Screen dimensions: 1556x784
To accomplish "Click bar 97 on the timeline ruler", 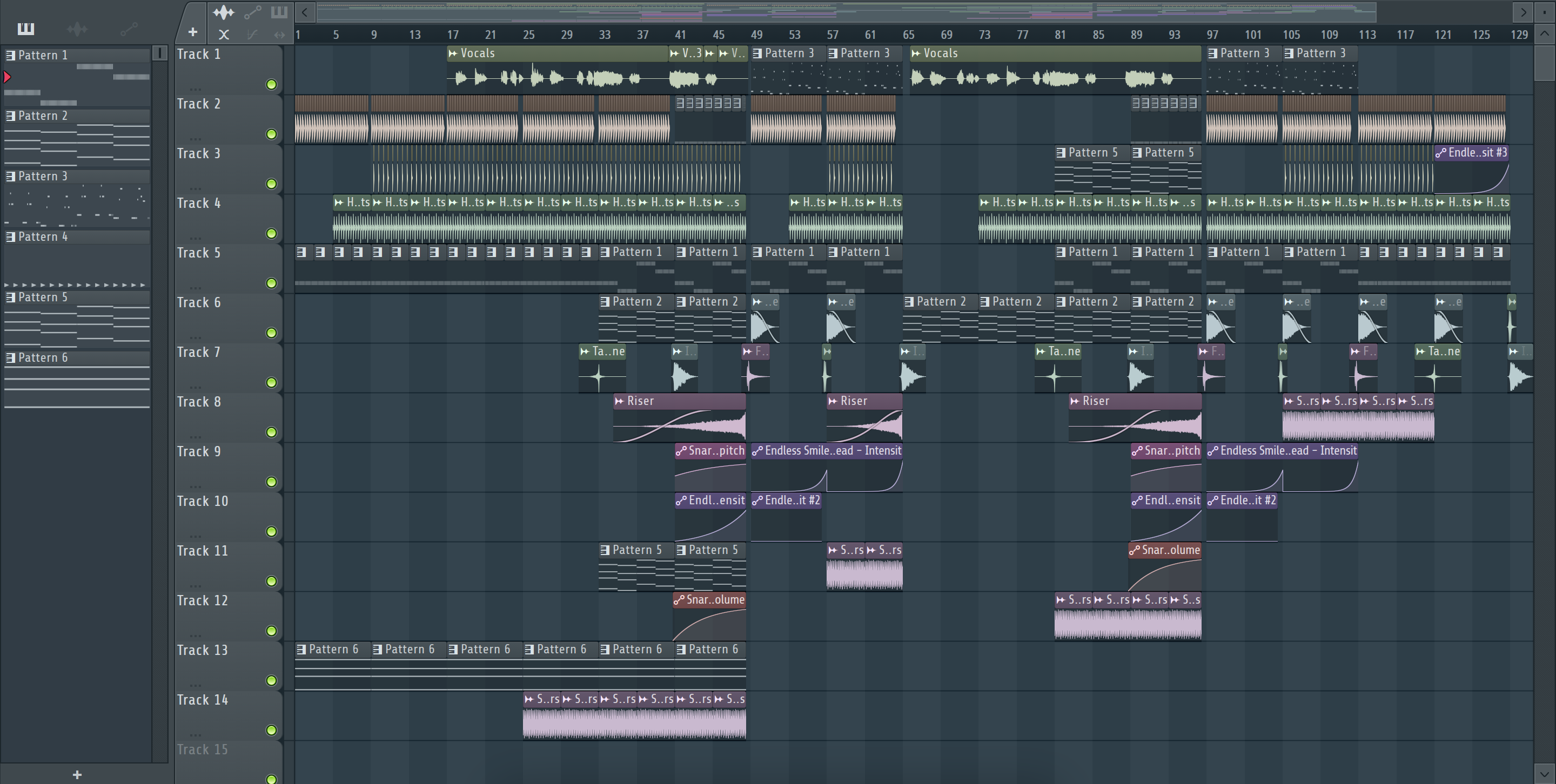I will (x=1212, y=35).
